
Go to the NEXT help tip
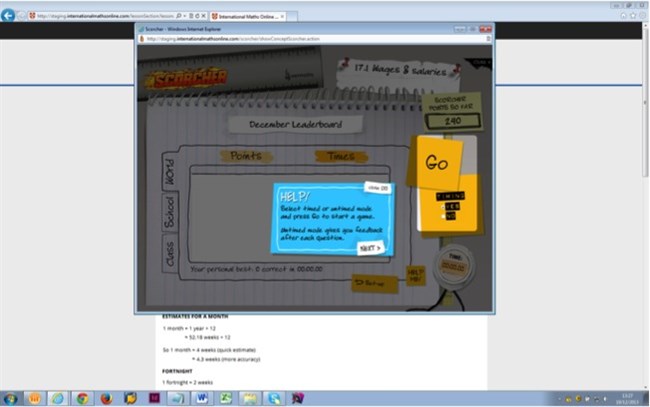coord(370,248)
